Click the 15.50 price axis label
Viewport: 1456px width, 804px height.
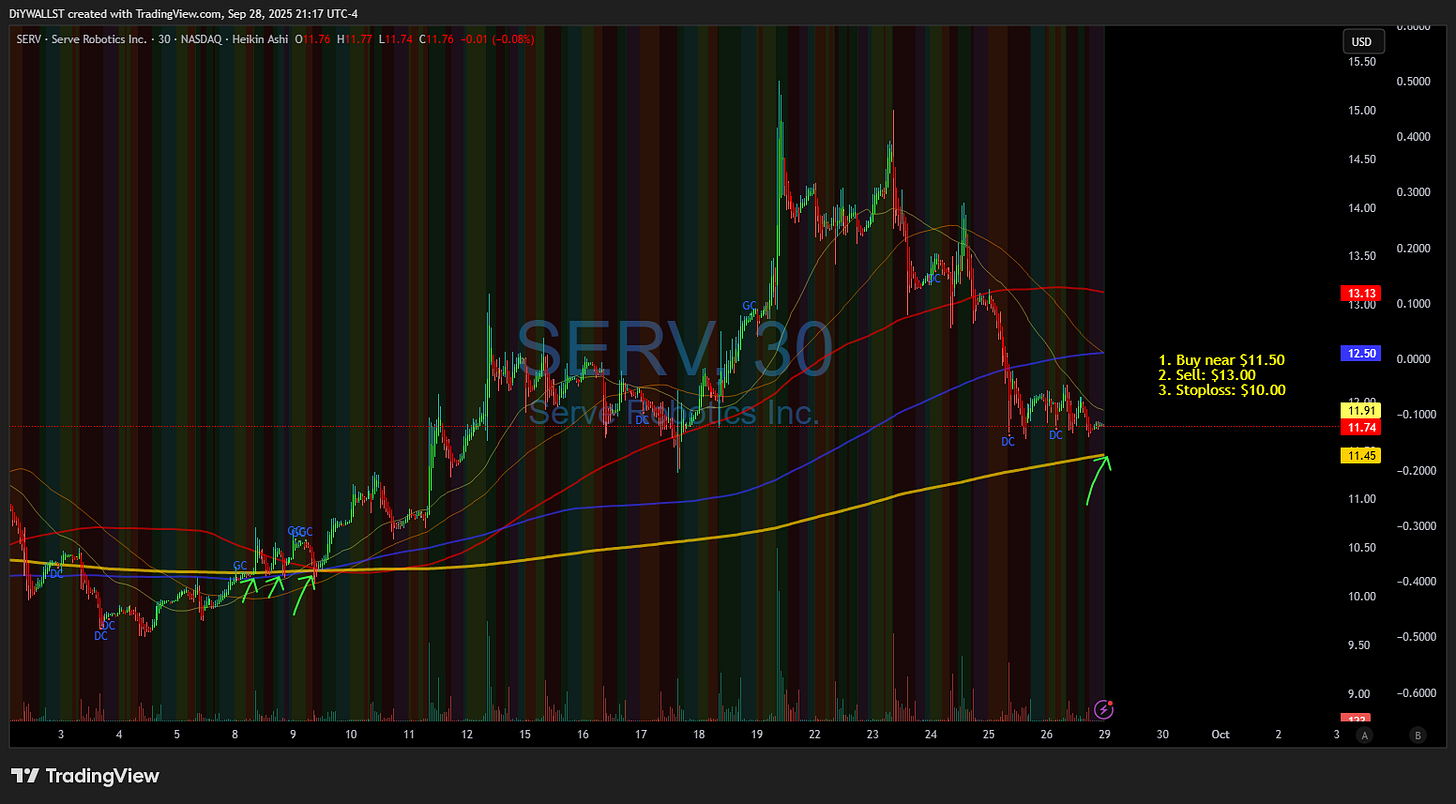[1361, 62]
